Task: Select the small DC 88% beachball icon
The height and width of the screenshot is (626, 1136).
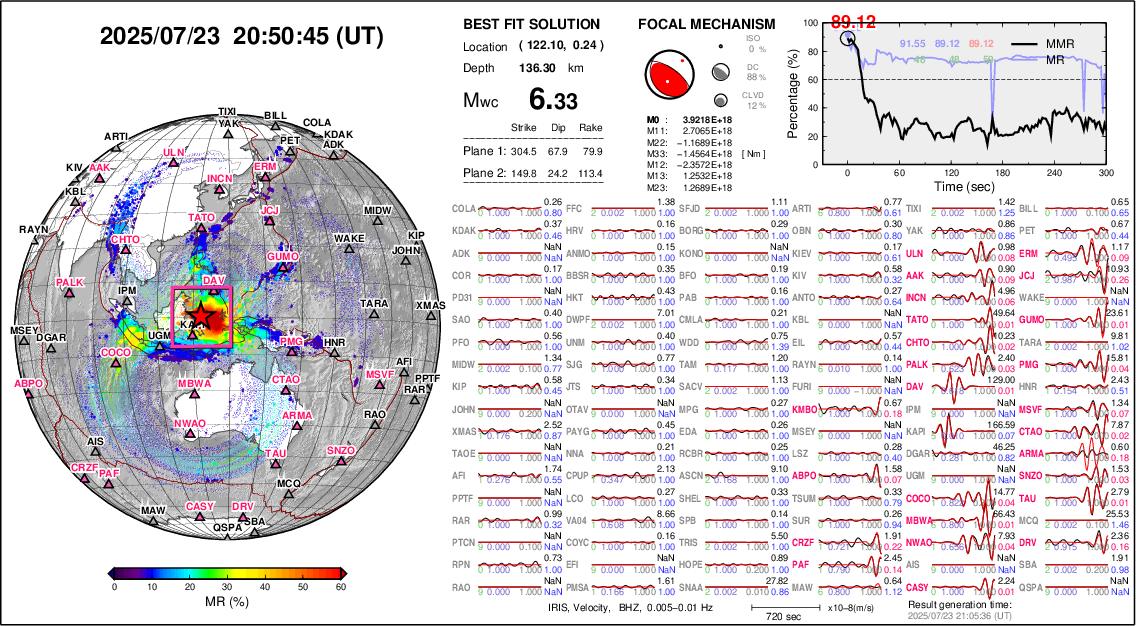Action: pyautogui.click(x=719, y=72)
